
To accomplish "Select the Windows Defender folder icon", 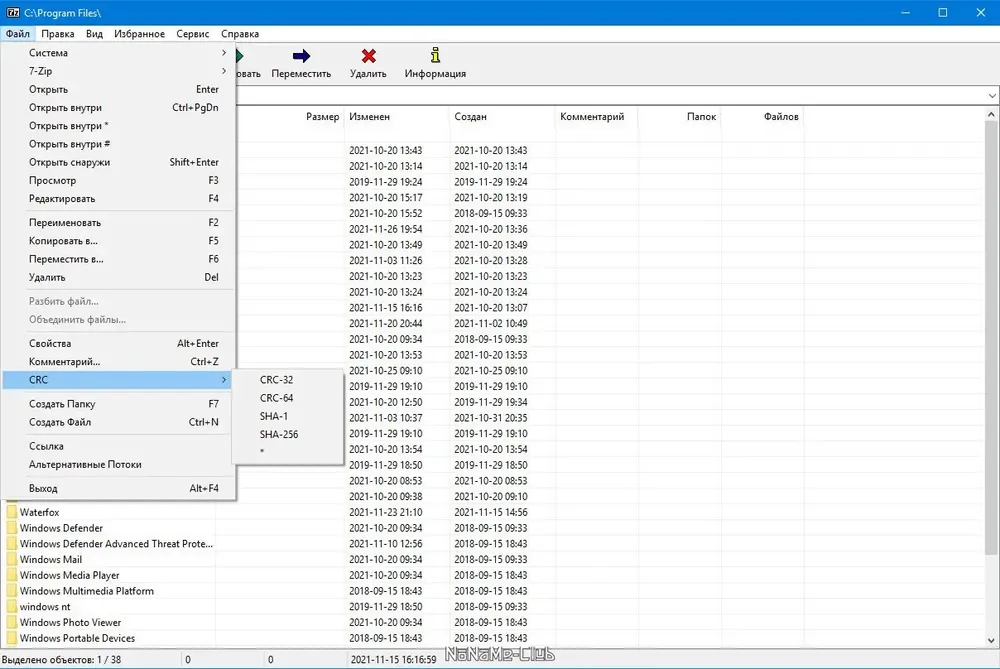I will (x=11, y=528).
